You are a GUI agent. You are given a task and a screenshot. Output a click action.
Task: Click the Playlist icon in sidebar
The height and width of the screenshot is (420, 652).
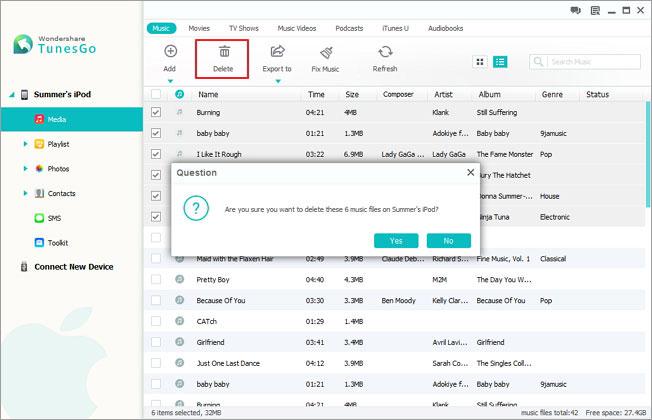point(39,144)
